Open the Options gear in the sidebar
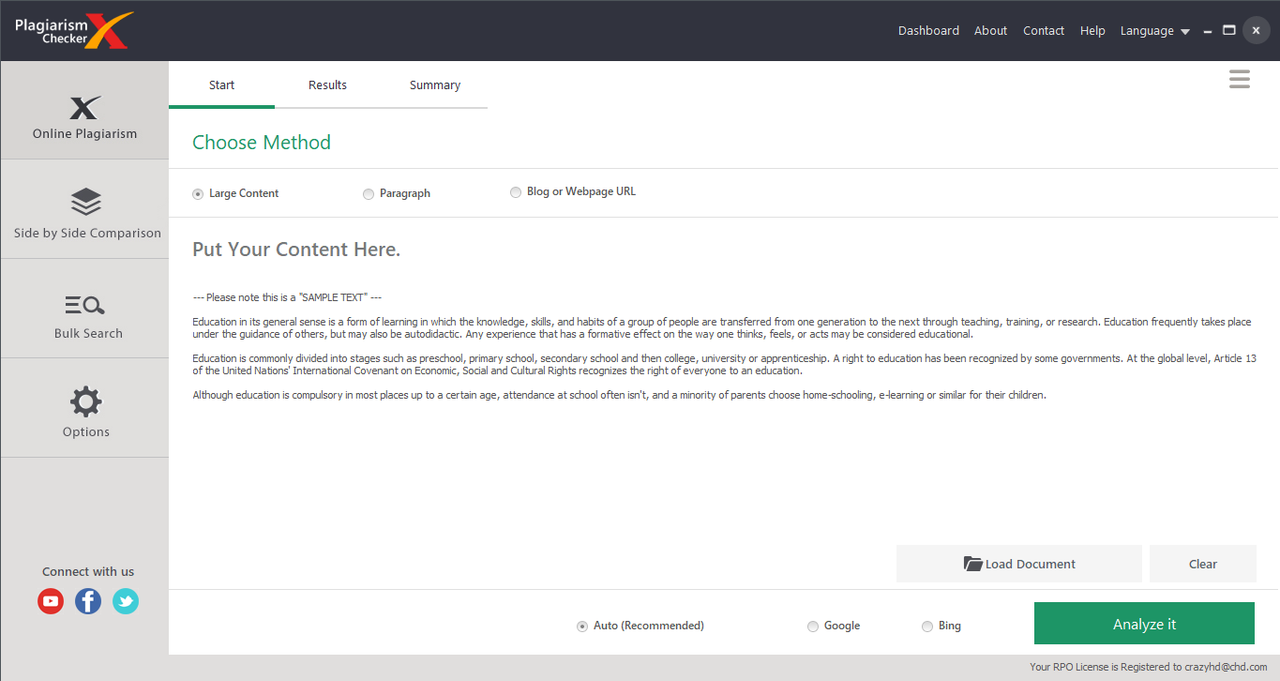The width and height of the screenshot is (1280, 681). [84, 408]
